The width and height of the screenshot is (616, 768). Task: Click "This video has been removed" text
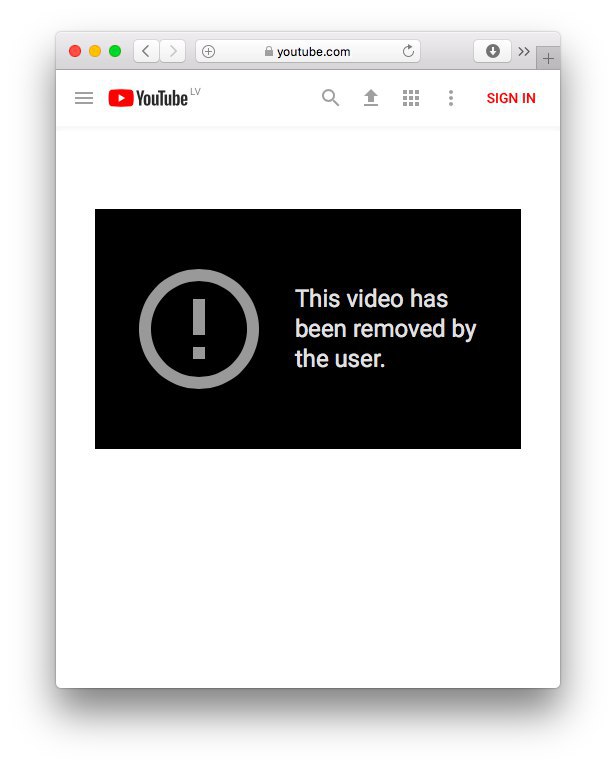(x=385, y=329)
